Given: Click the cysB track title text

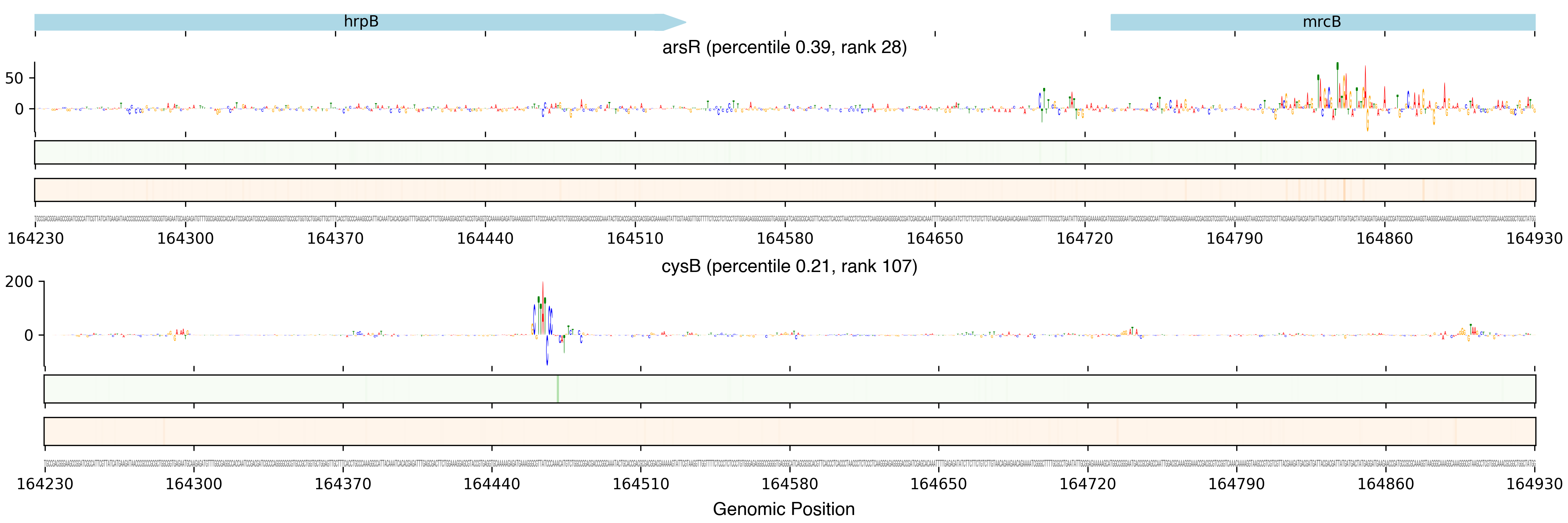Looking at the screenshot, I should click(x=789, y=267).
